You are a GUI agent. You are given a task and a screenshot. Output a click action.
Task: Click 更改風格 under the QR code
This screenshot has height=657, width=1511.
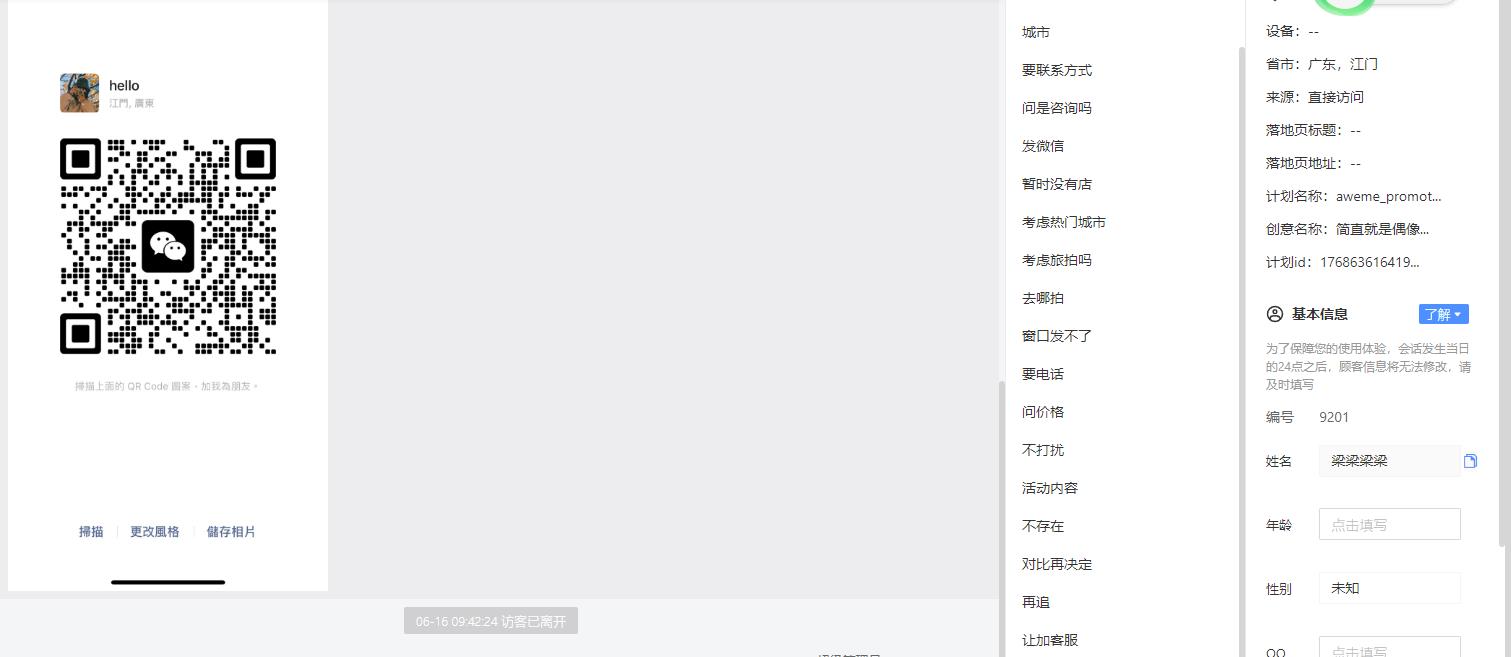click(155, 532)
